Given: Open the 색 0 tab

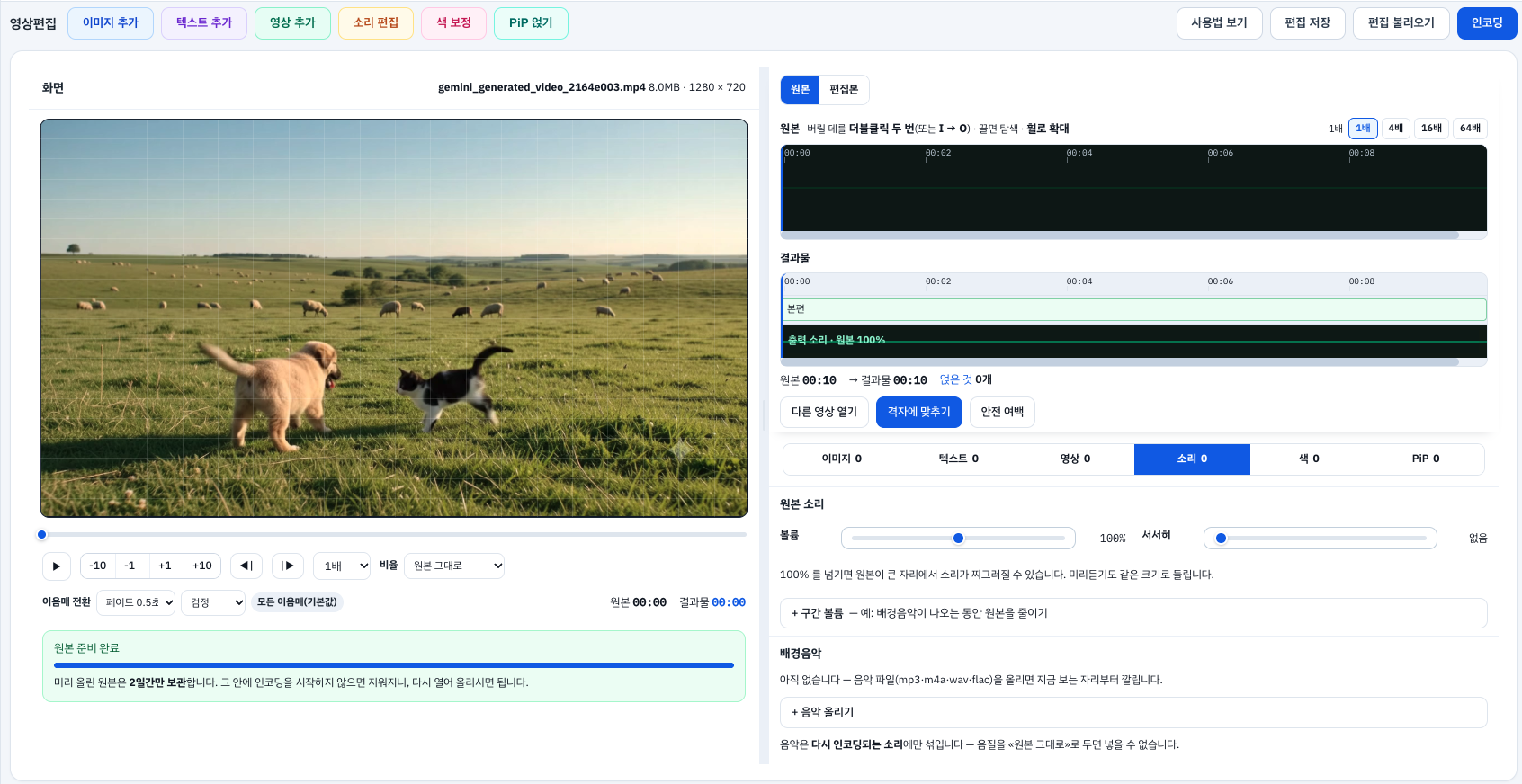Looking at the screenshot, I should pyautogui.click(x=1309, y=459).
